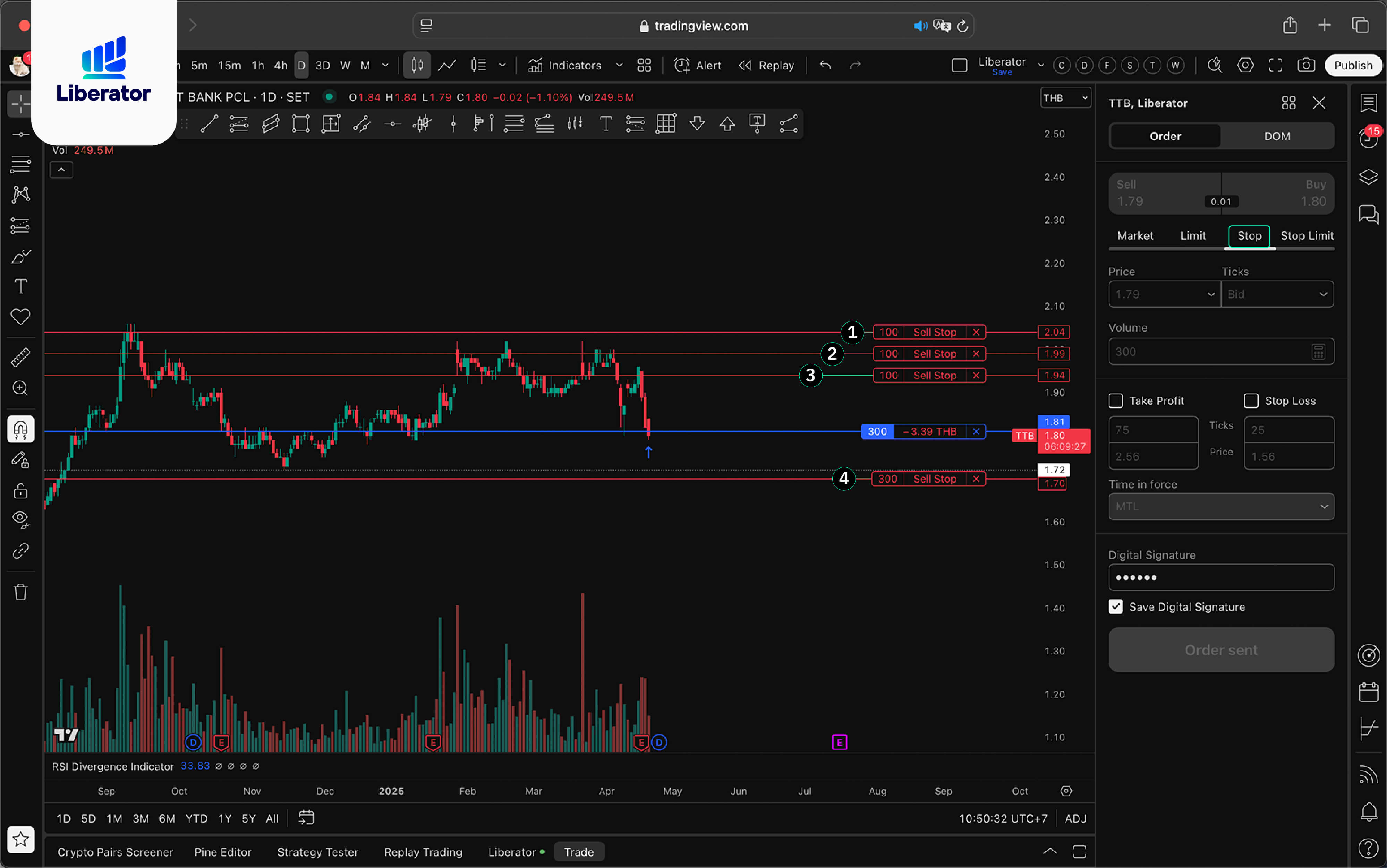Create an Alert
This screenshot has width=1387, height=868.
point(697,66)
